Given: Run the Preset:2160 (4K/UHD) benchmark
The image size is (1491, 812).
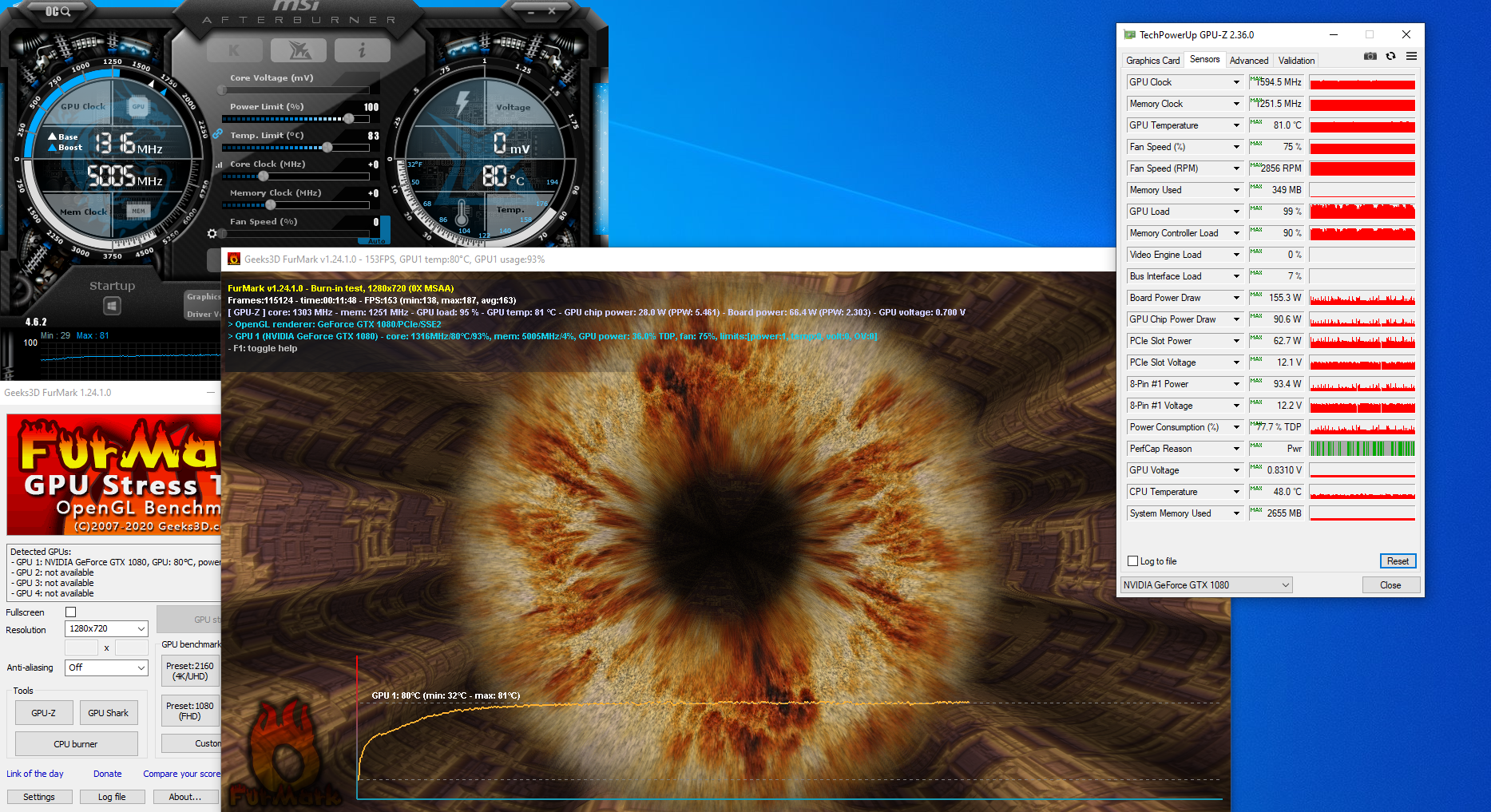Looking at the screenshot, I should point(190,671).
